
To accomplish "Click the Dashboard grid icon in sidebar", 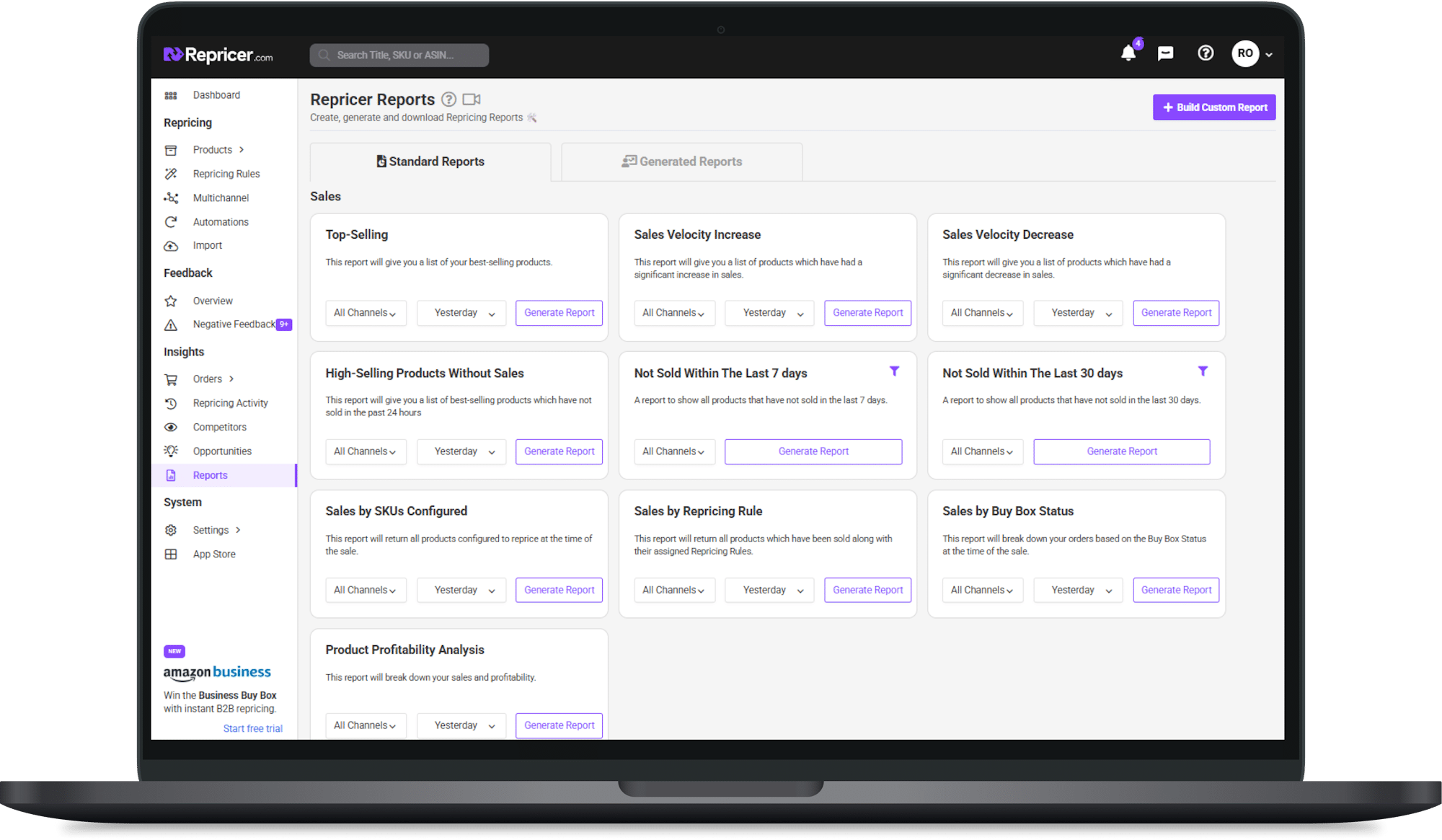I will (171, 95).
